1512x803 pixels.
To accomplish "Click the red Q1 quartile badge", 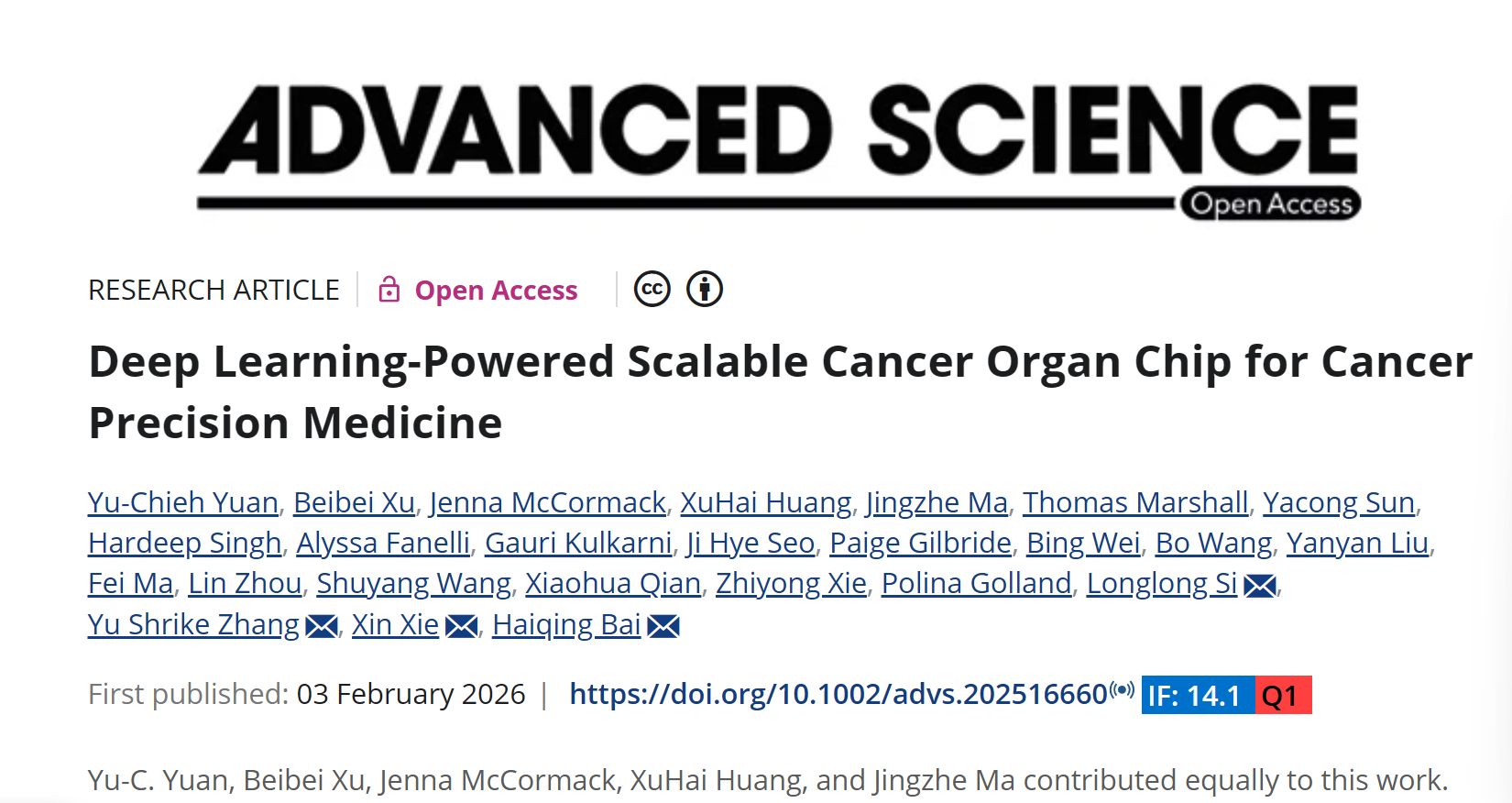I will click(1282, 695).
